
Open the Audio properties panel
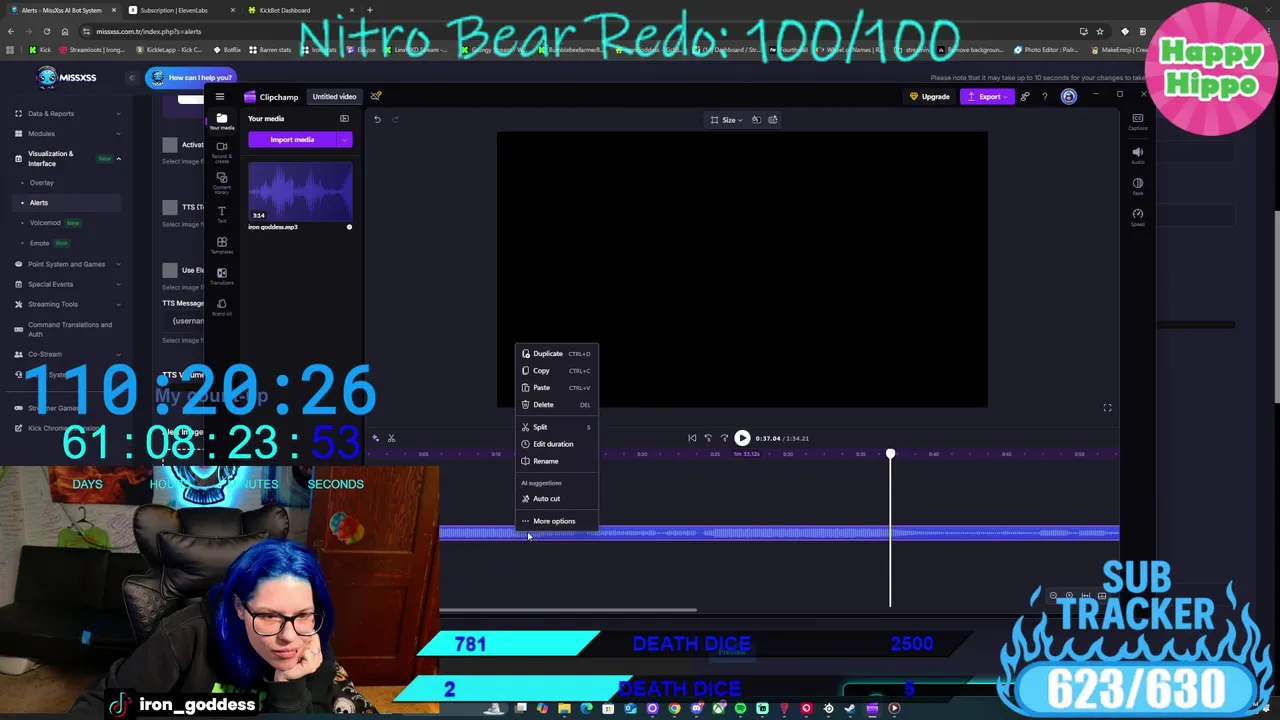(1138, 155)
